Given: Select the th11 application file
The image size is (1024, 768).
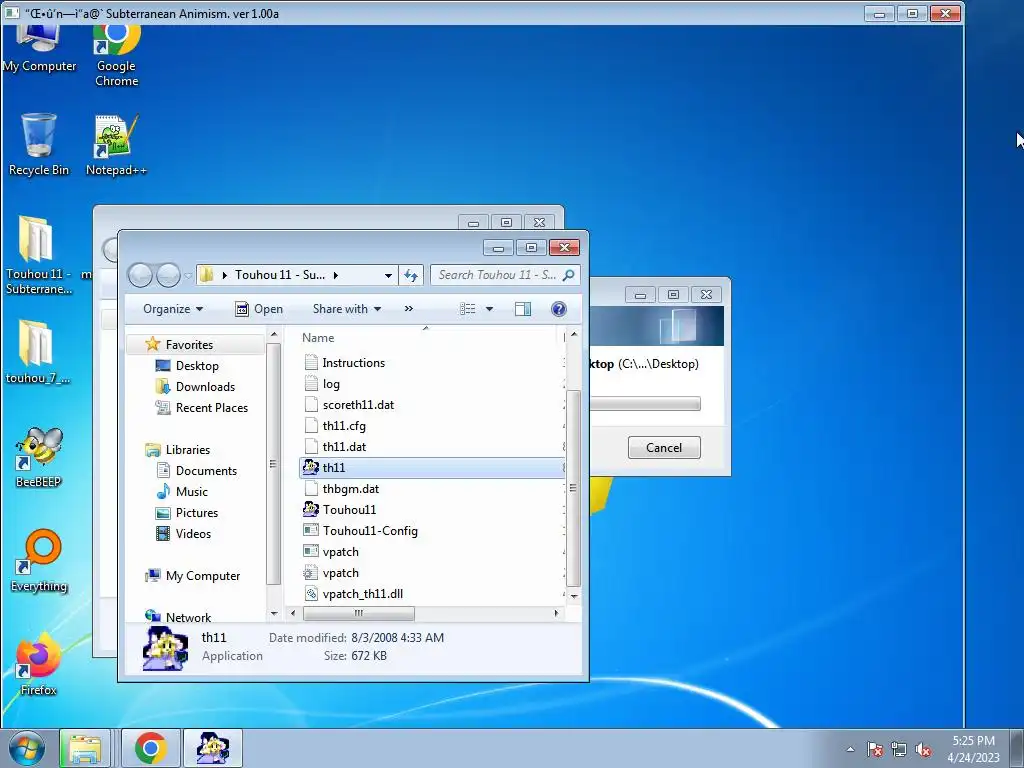Looking at the screenshot, I should point(432,468).
